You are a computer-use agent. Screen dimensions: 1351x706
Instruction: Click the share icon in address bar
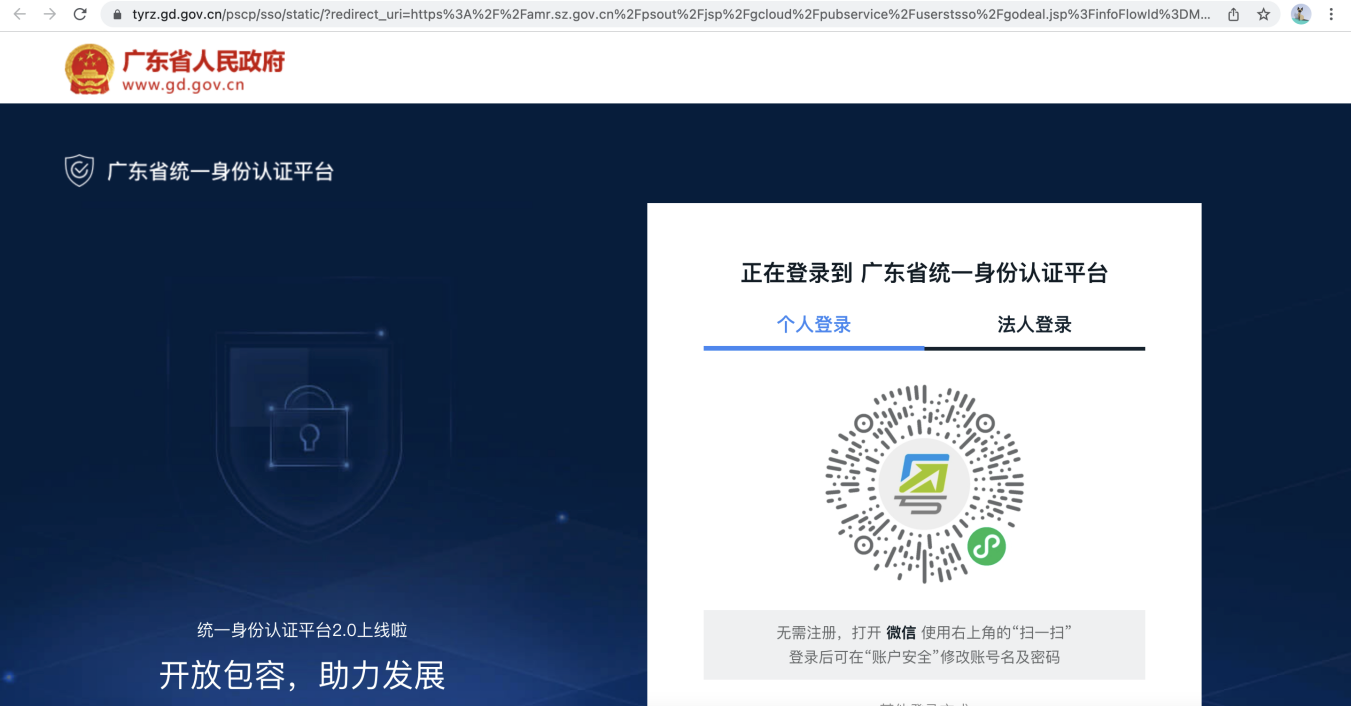pyautogui.click(x=1234, y=15)
